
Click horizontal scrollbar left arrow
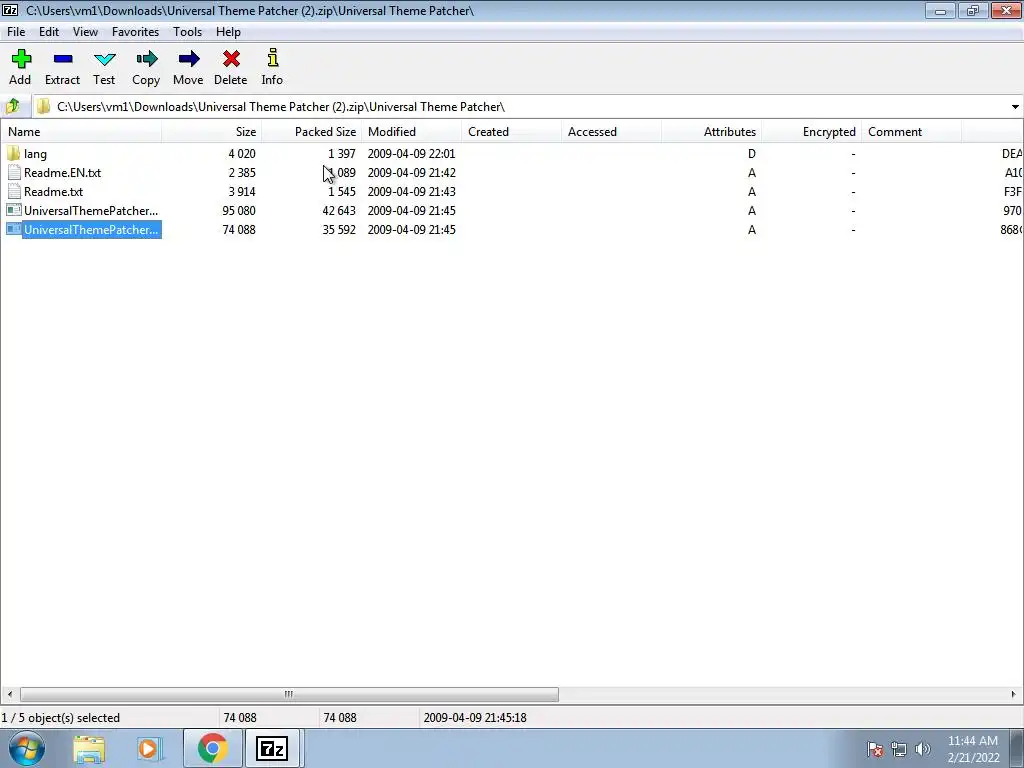pyautogui.click(x=9, y=694)
